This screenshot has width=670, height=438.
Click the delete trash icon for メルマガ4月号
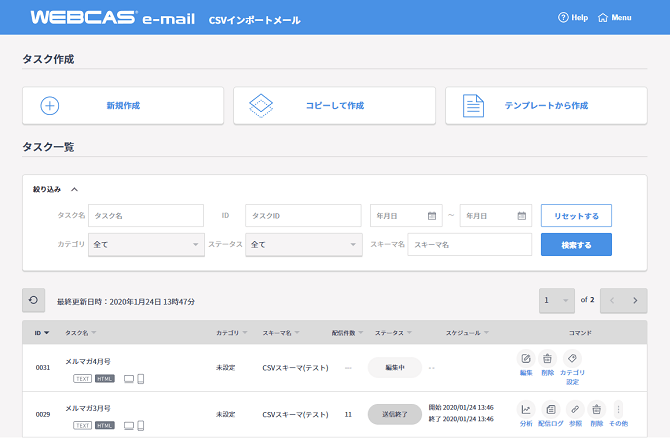[548, 358]
